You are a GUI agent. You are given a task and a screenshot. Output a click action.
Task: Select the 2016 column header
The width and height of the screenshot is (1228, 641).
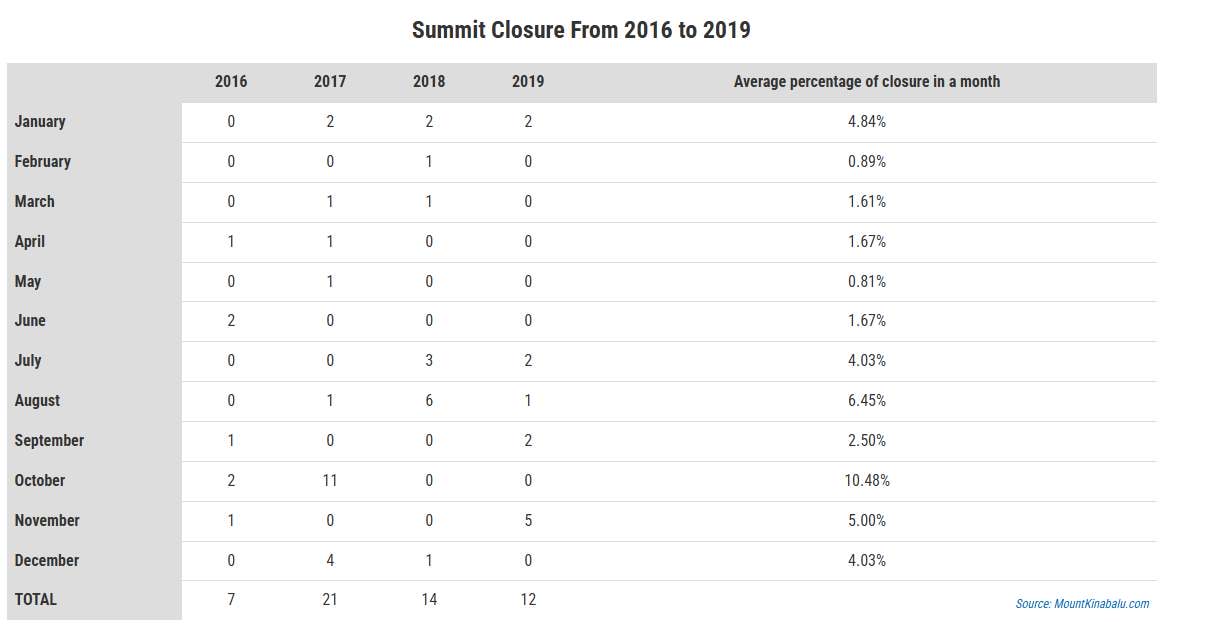[x=231, y=82]
